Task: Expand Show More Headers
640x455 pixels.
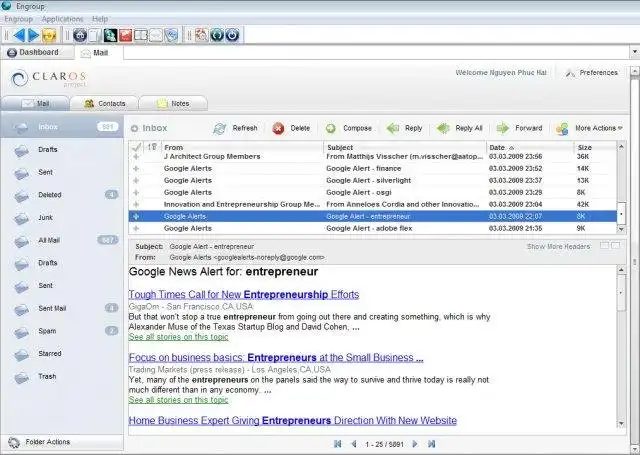Action: point(558,246)
